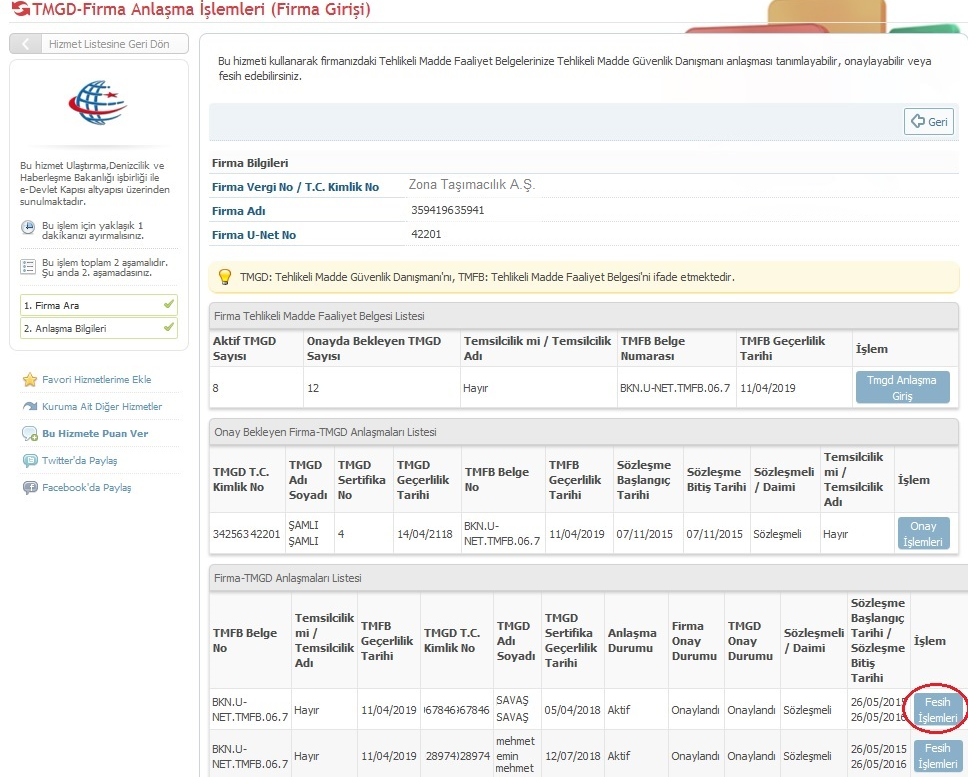Click the TMGD Sertifika No value 4
This screenshot has width=968, height=777.
point(341,534)
